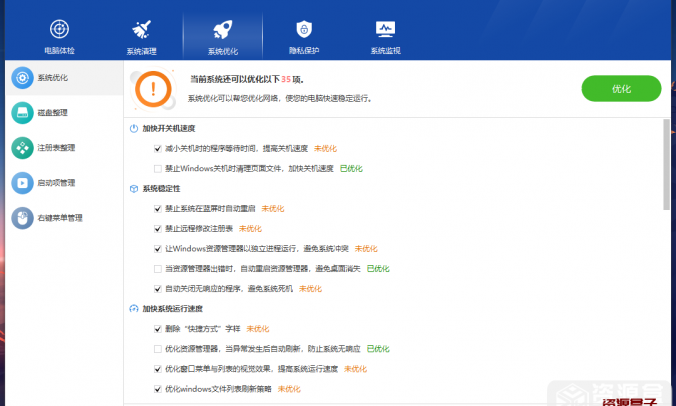Viewport: 676px width, 406px height.
Task: Uncheck 优化windows文件列表刷新策略 checkbox
Action: point(158,389)
